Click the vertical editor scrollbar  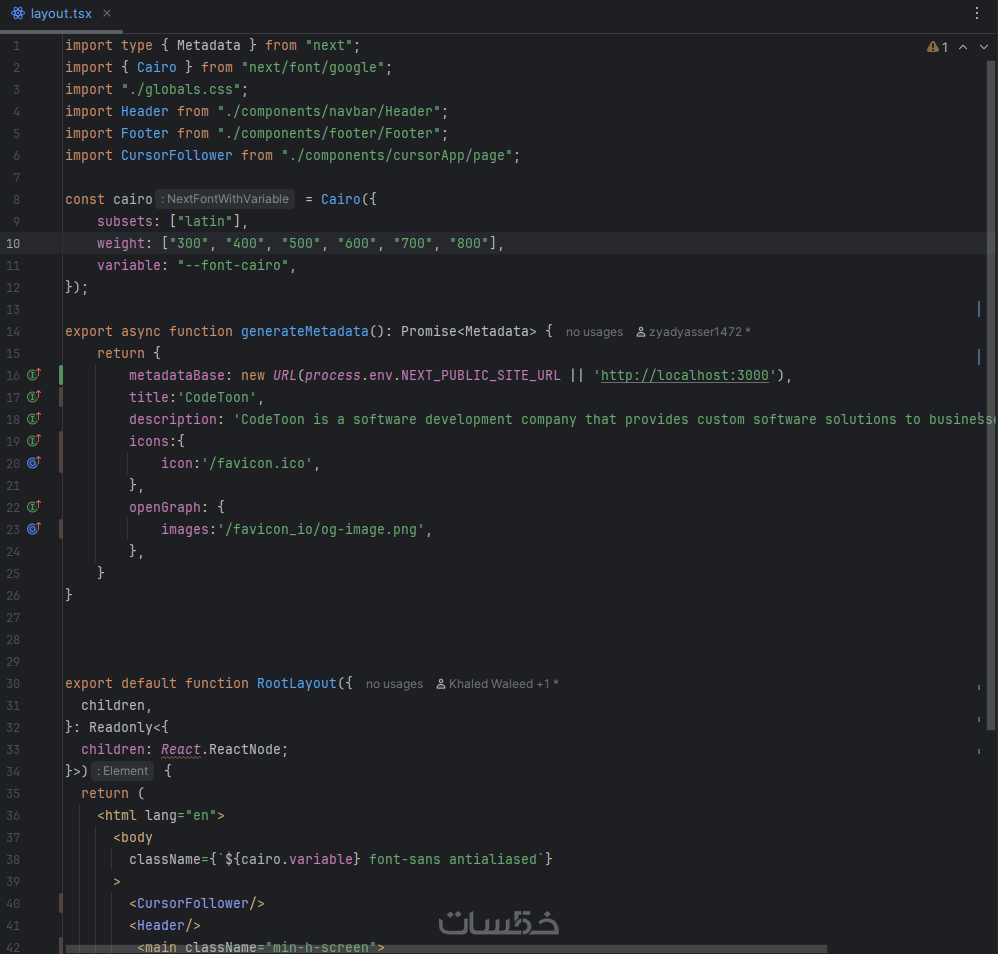990,395
